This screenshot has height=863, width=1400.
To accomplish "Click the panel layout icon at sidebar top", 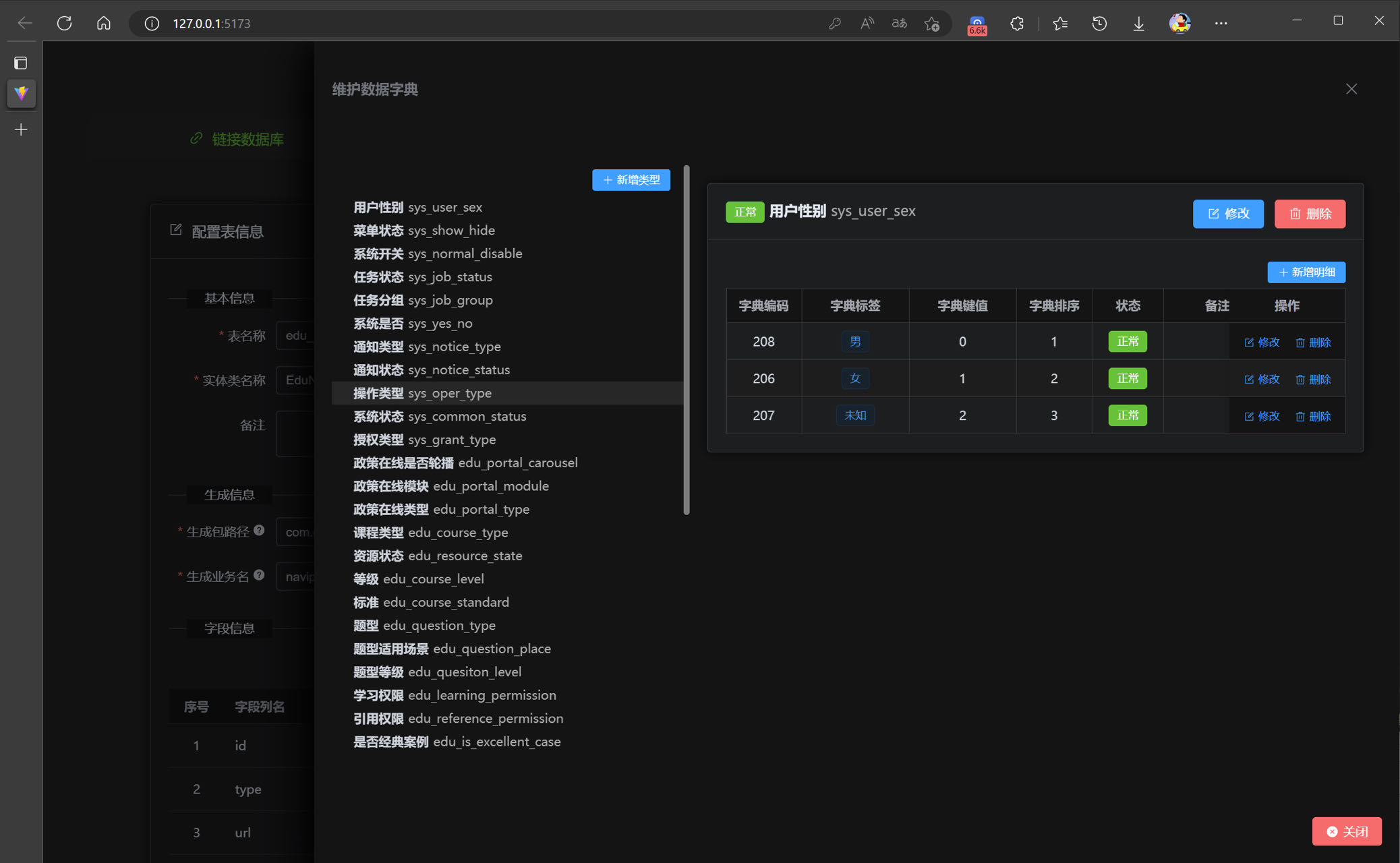I will point(21,63).
